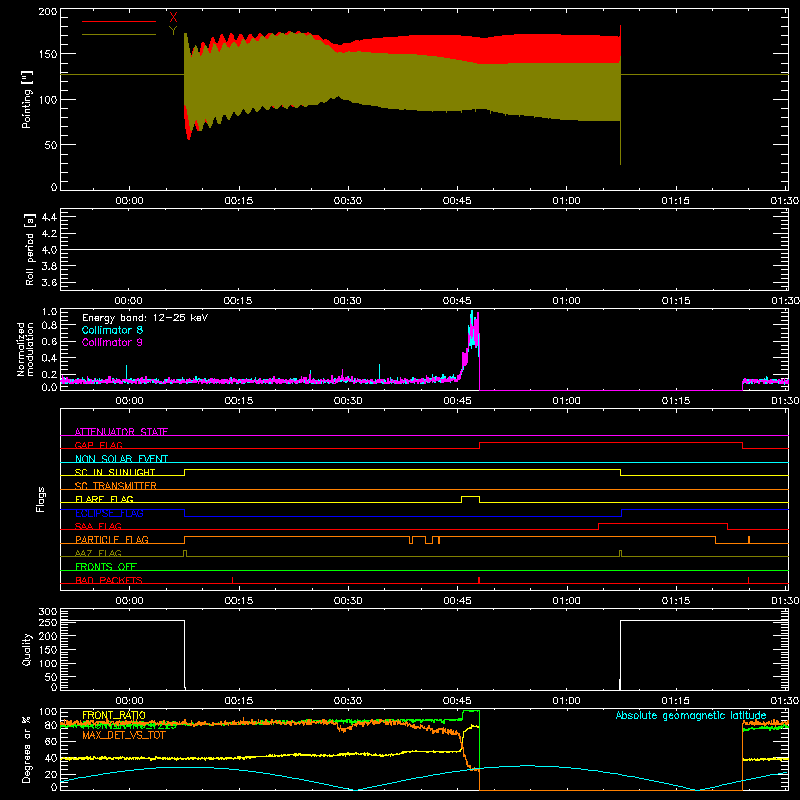800x800 pixels.
Task: Click the Normalized modulation axis title
Action: click(25, 349)
